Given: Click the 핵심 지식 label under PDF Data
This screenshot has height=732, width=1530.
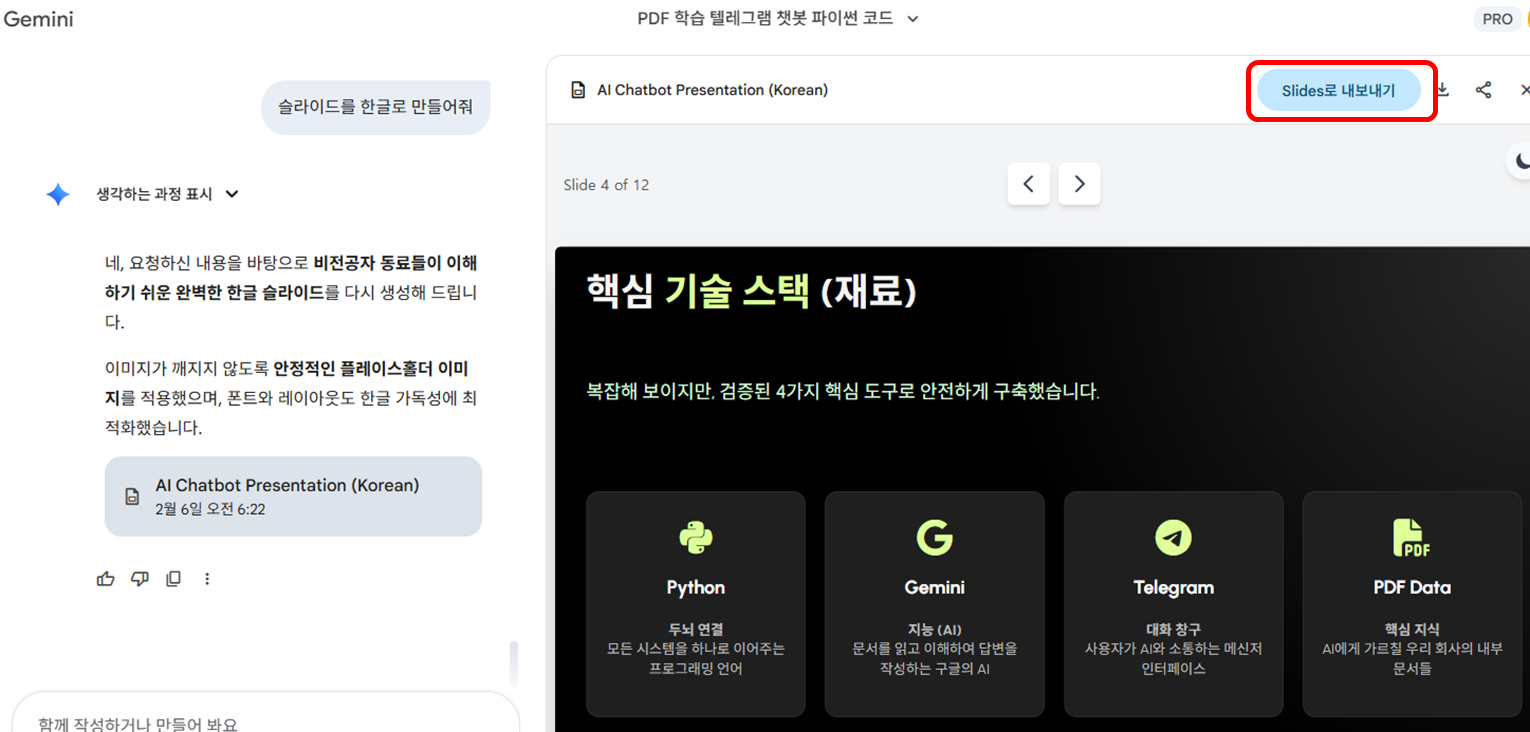Looking at the screenshot, I should pyautogui.click(x=1412, y=630).
